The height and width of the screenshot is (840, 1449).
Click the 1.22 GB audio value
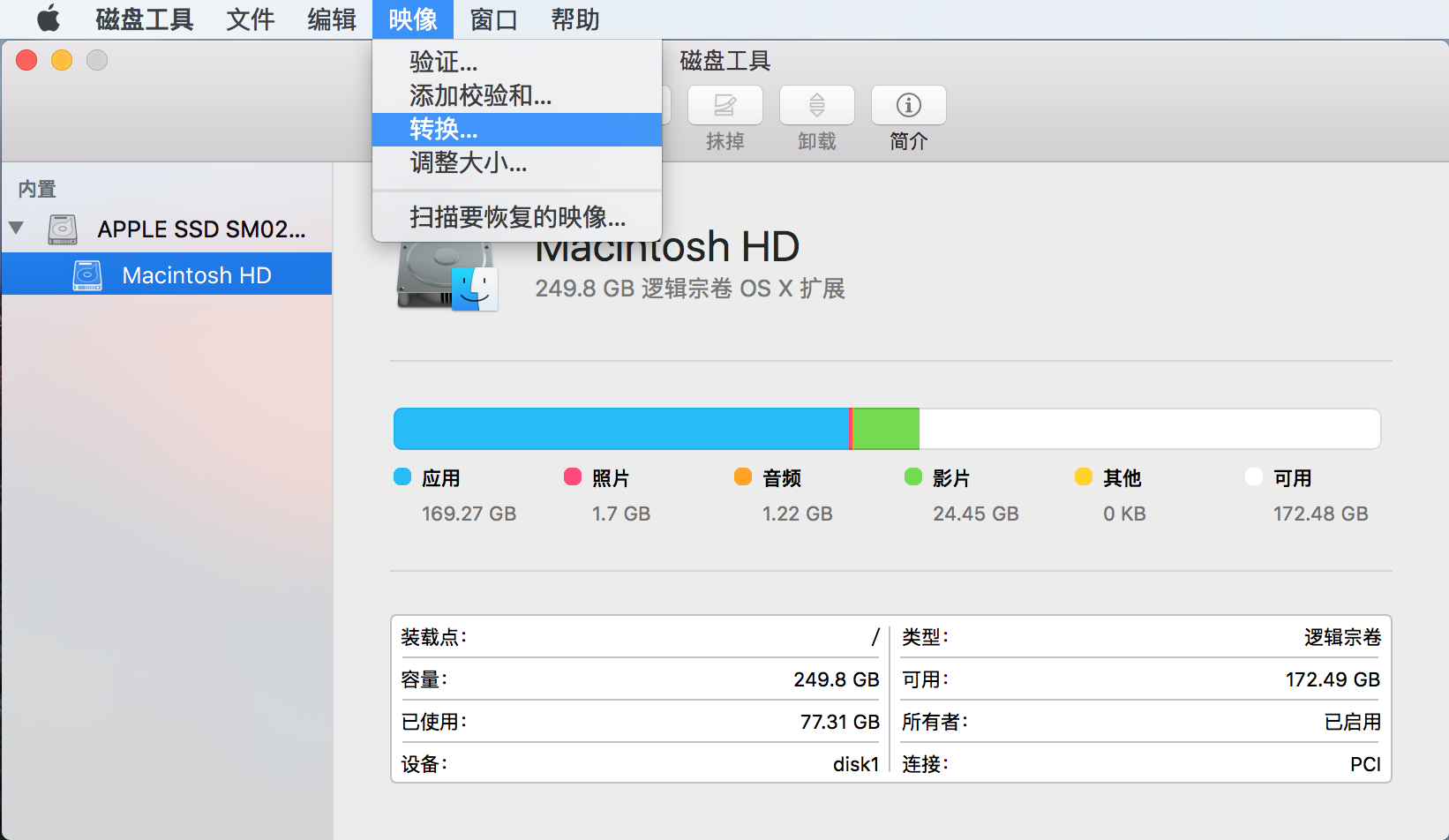pos(798,514)
